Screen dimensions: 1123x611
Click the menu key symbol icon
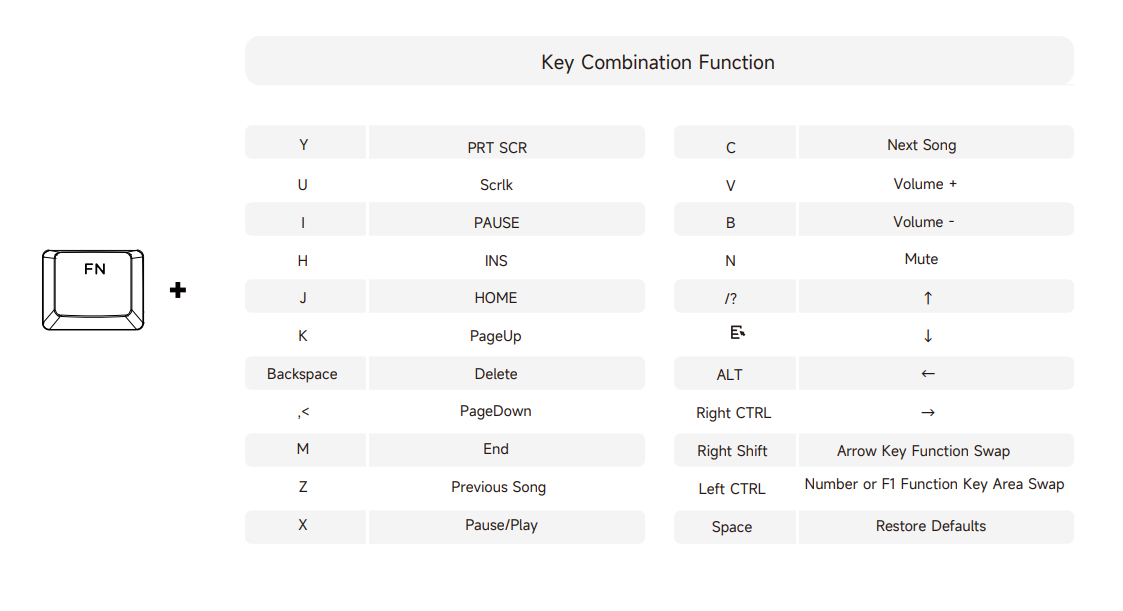point(737,332)
